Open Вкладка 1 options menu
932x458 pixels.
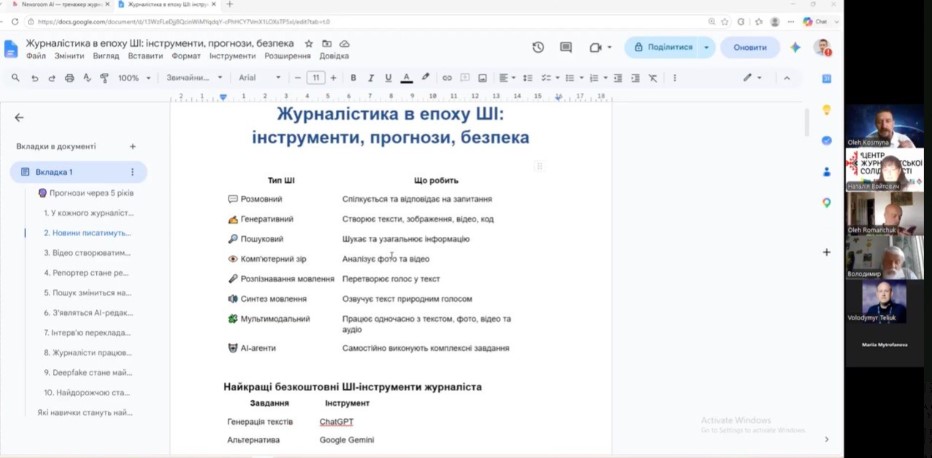[x=132, y=172]
